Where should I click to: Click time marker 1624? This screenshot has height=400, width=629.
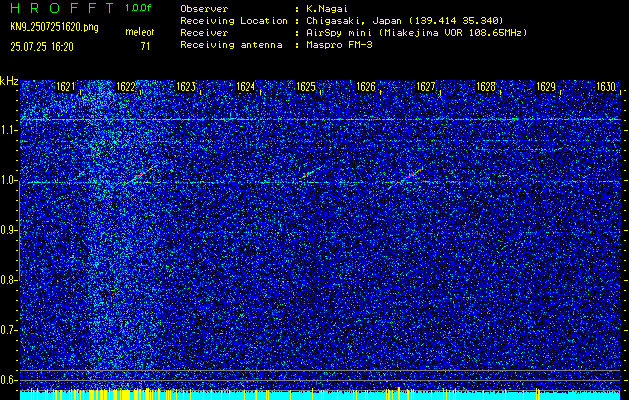(x=246, y=87)
